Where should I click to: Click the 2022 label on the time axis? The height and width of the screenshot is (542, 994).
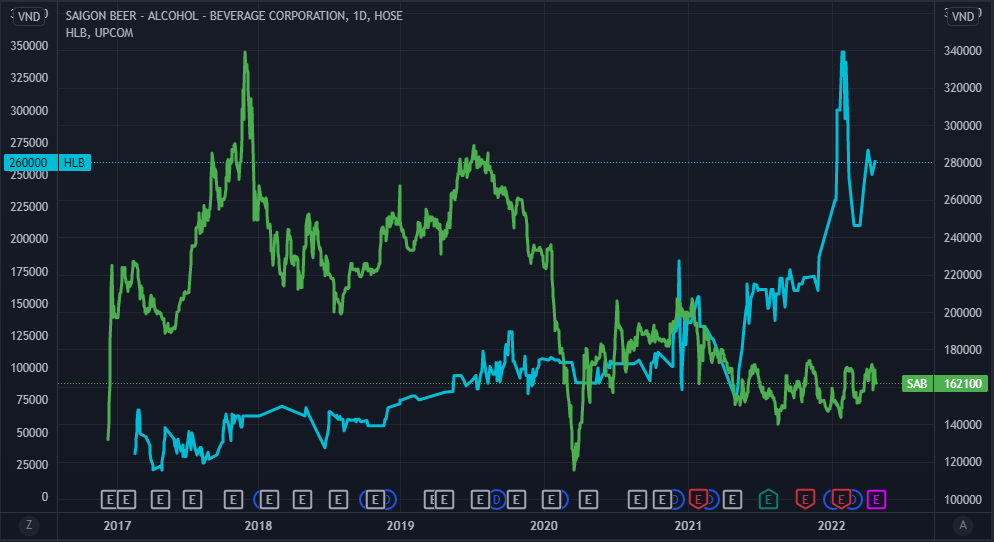(831, 526)
